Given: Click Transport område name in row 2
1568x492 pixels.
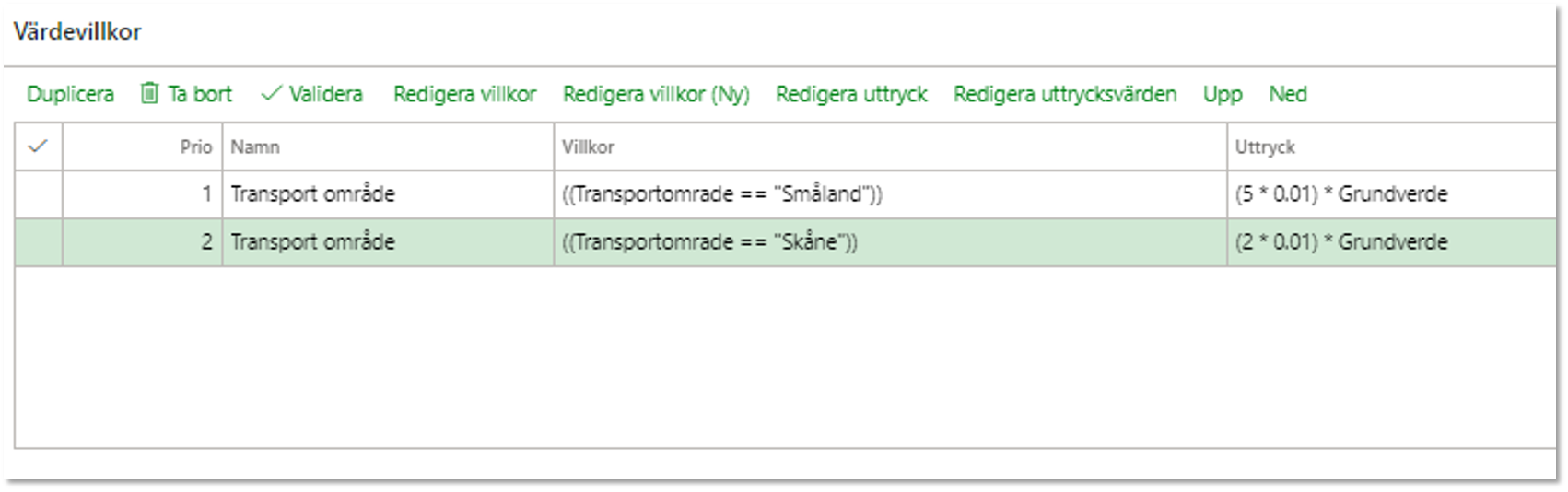Looking at the screenshot, I should point(312,241).
